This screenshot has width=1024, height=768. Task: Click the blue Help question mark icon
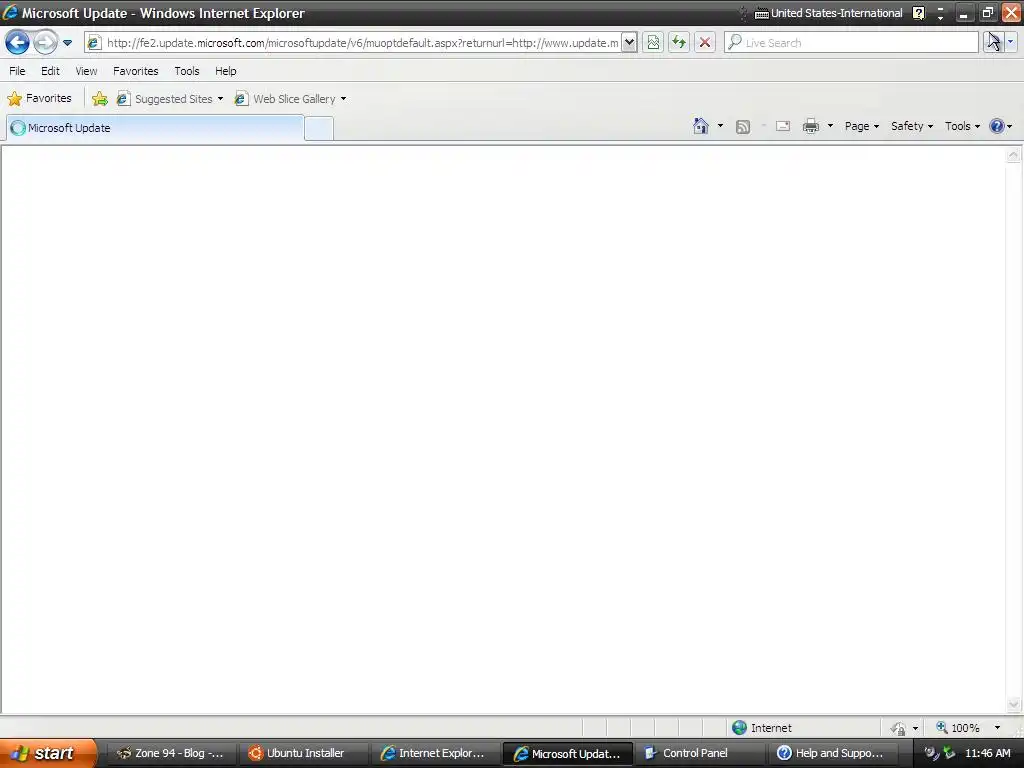tap(997, 126)
